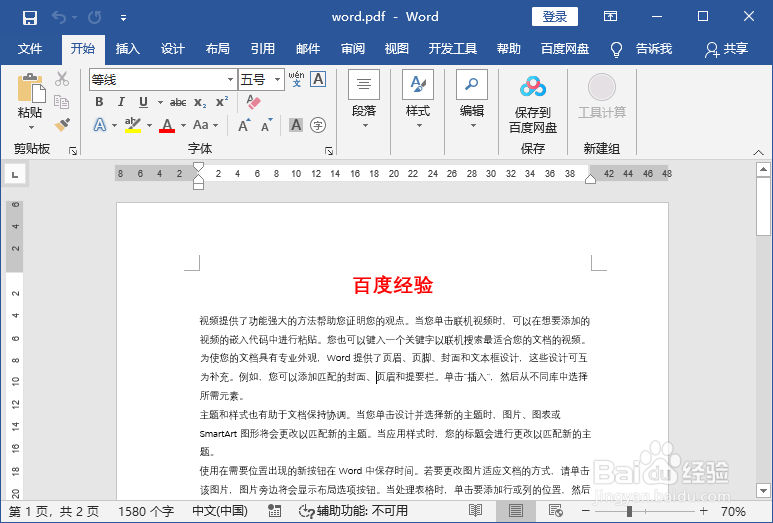Image resolution: width=773 pixels, height=523 pixels.
Task: Click the character border A icon
Action: click(318, 79)
